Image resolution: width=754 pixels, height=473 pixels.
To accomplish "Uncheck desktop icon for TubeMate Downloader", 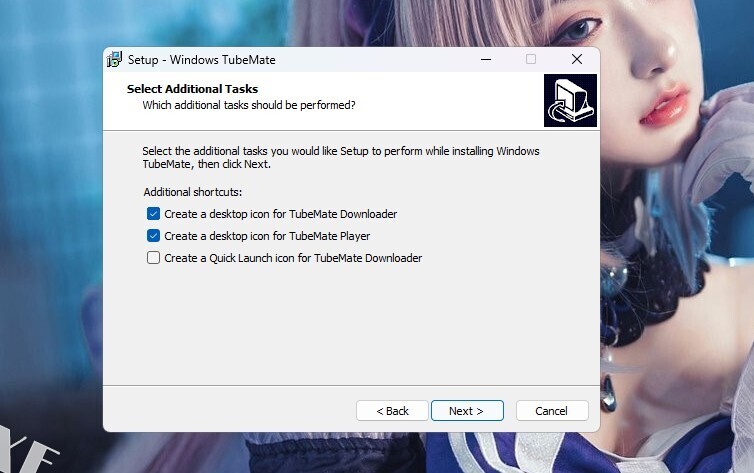I will pos(153,214).
